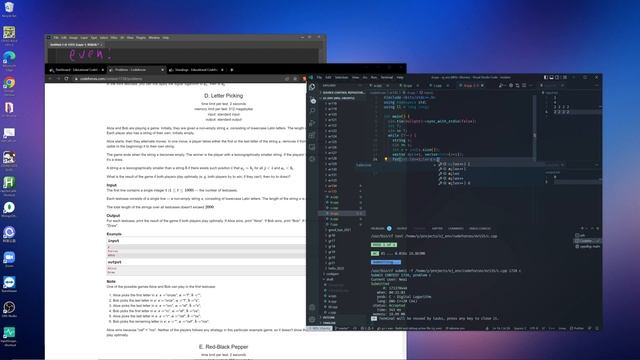Close the active editor tab in VS Code
Screen dimensions: 640x360
coord(482,85)
